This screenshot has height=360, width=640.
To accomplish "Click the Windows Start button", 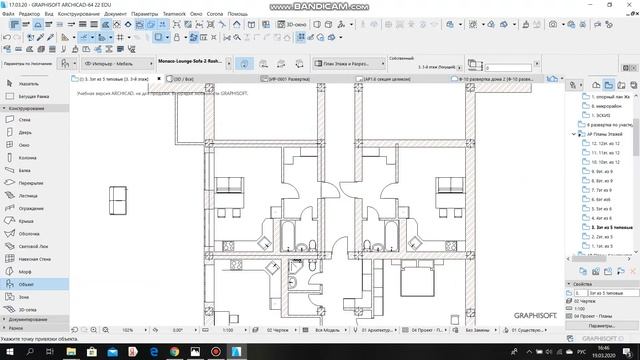I will (9, 351).
